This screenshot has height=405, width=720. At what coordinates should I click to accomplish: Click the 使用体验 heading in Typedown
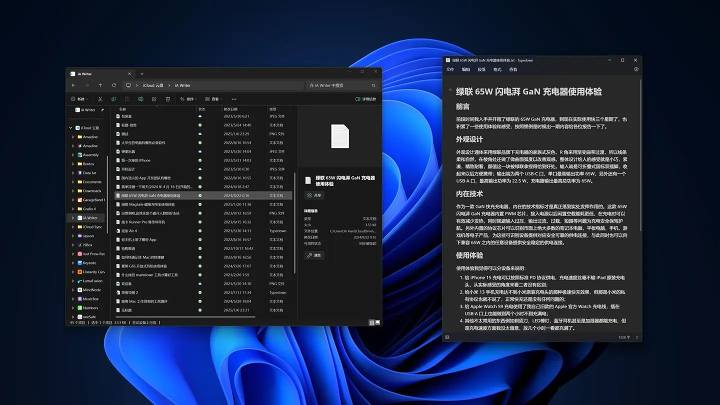[x=469, y=255]
